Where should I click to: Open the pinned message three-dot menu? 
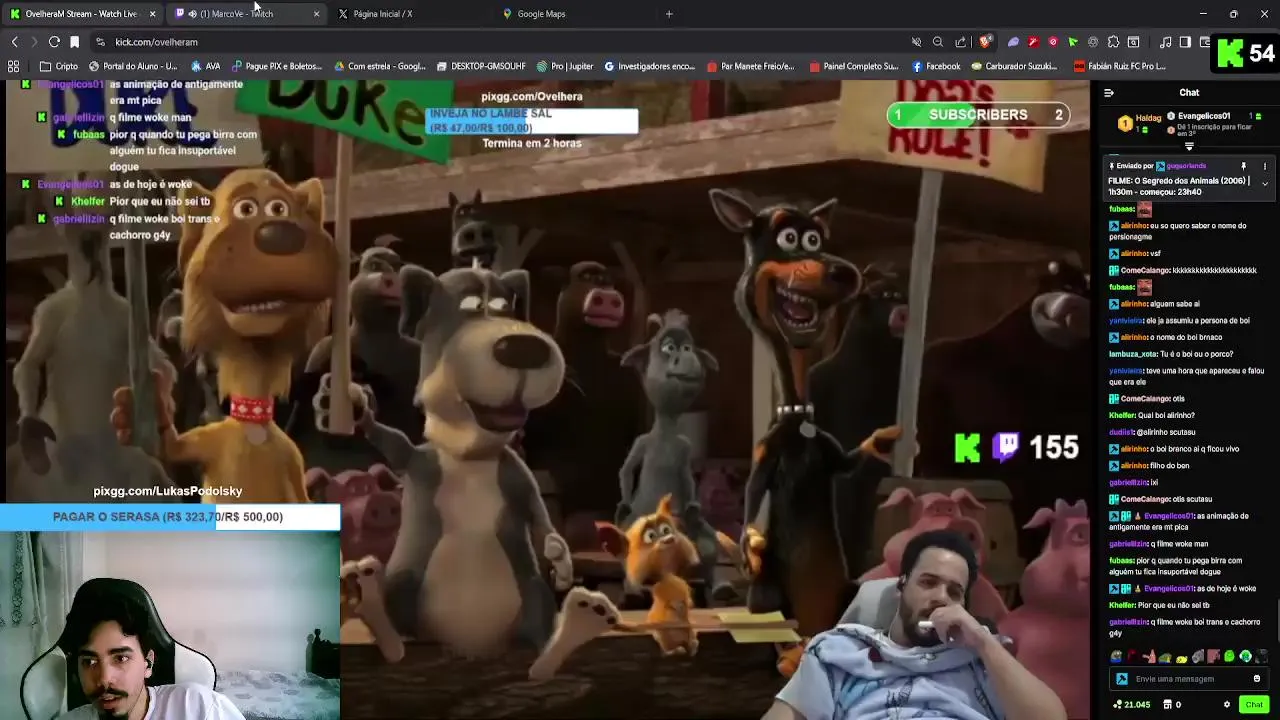pyautogui.click(x=1264, y=166)
